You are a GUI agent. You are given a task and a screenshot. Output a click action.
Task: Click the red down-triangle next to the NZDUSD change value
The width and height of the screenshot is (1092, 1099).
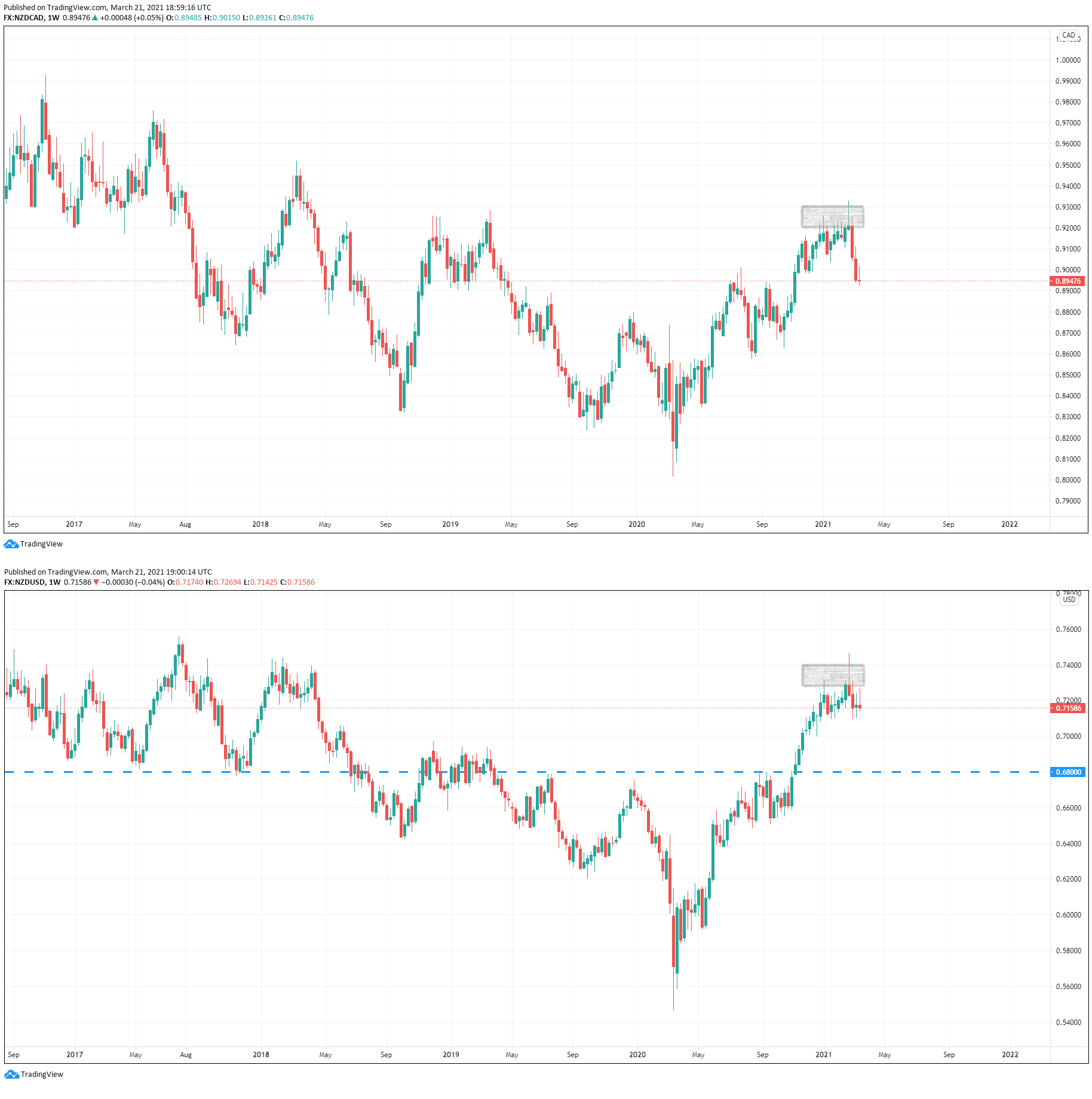click(x=95, y=582)
